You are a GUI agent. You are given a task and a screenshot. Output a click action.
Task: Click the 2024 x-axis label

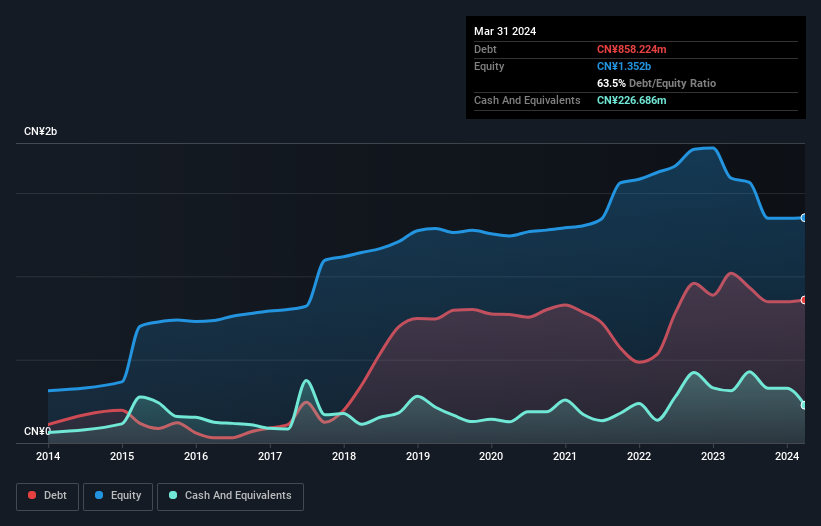pyautogui.click(x=787, y=456)
